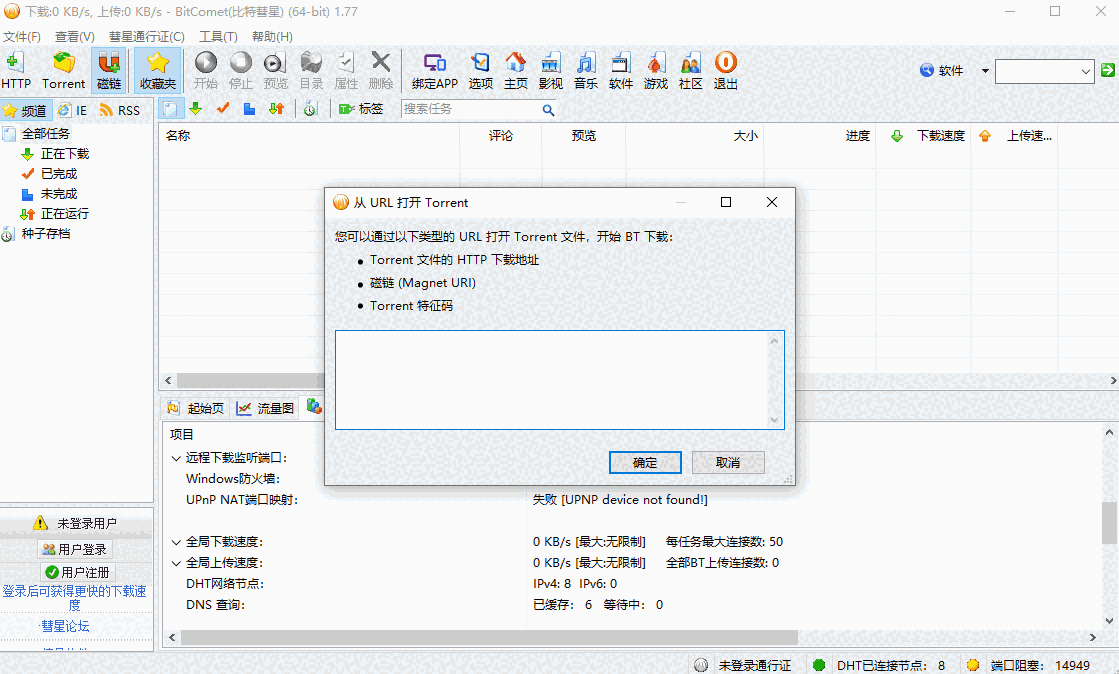Click the 磁链 magnet link icon
This screenshot has height=674, width=1119.
pyautogui.click(x=108, y=70)
